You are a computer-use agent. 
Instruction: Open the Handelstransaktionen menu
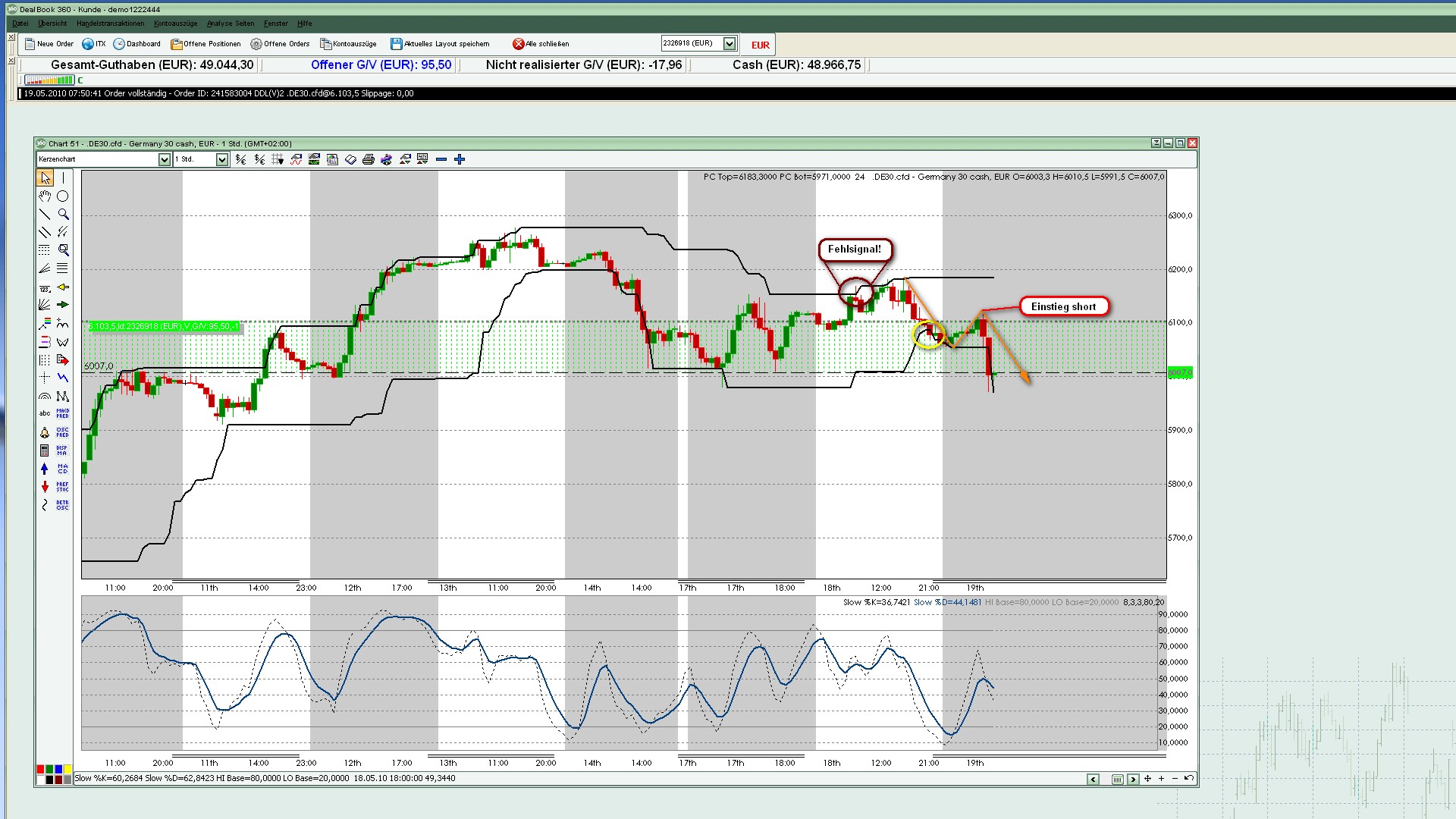[110, 24]
